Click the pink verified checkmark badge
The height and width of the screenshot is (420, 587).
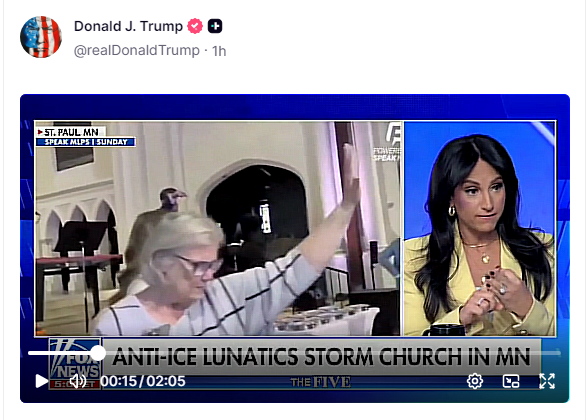(x=195, y=26)
